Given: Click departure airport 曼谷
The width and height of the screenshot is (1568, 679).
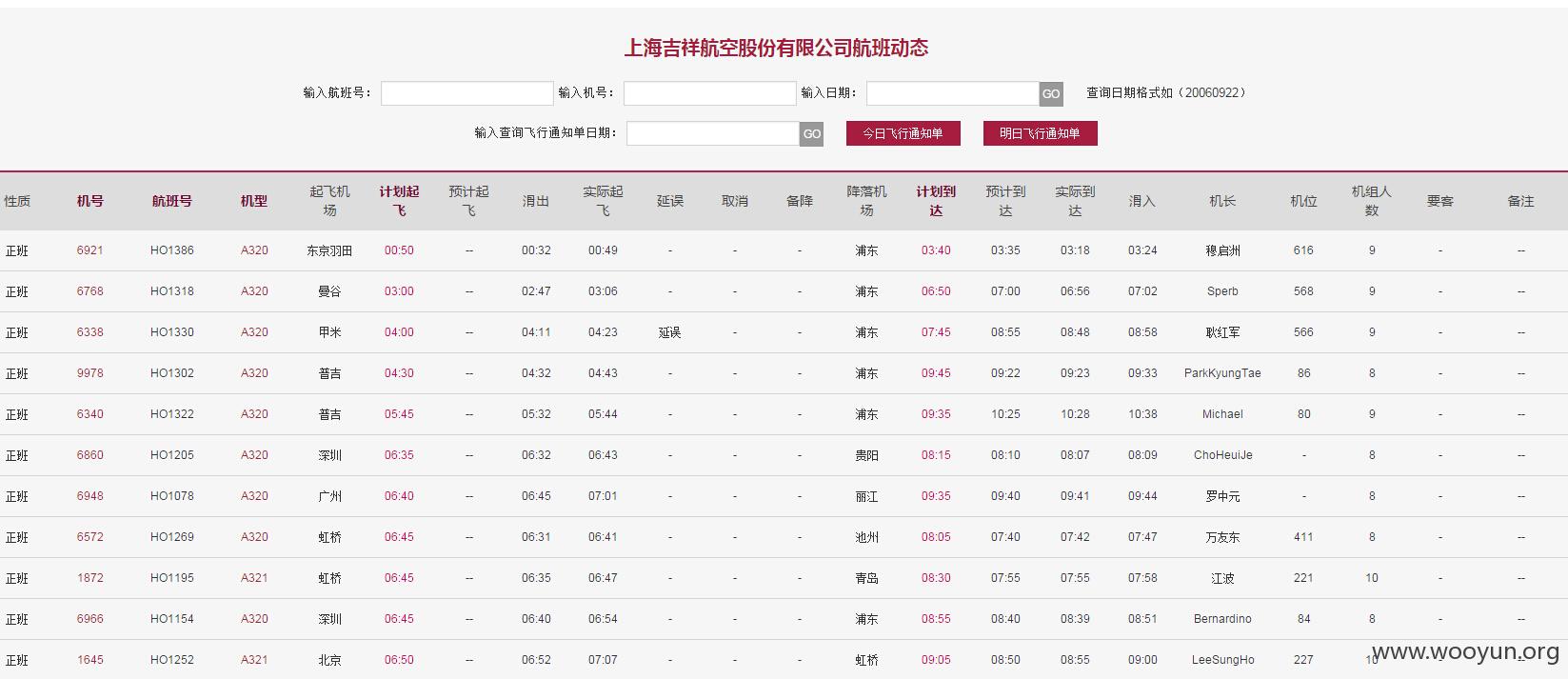Looking at the screenshot, I should pyautogui.click(x=329, y=291).
